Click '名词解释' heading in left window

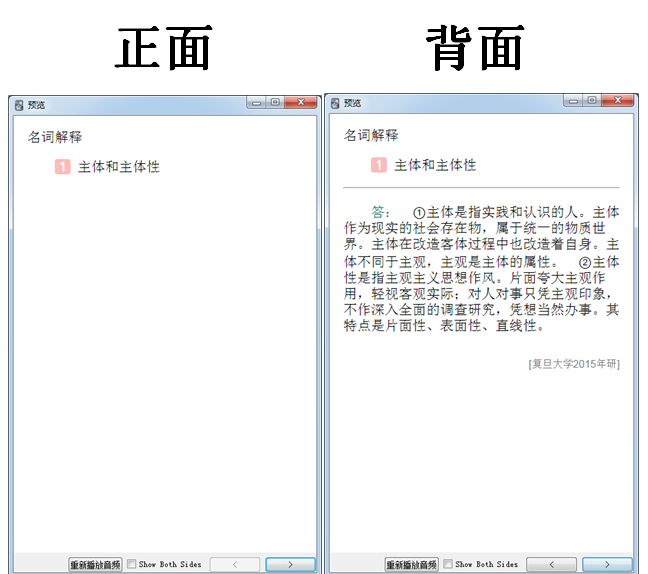[x=55, y=137]
